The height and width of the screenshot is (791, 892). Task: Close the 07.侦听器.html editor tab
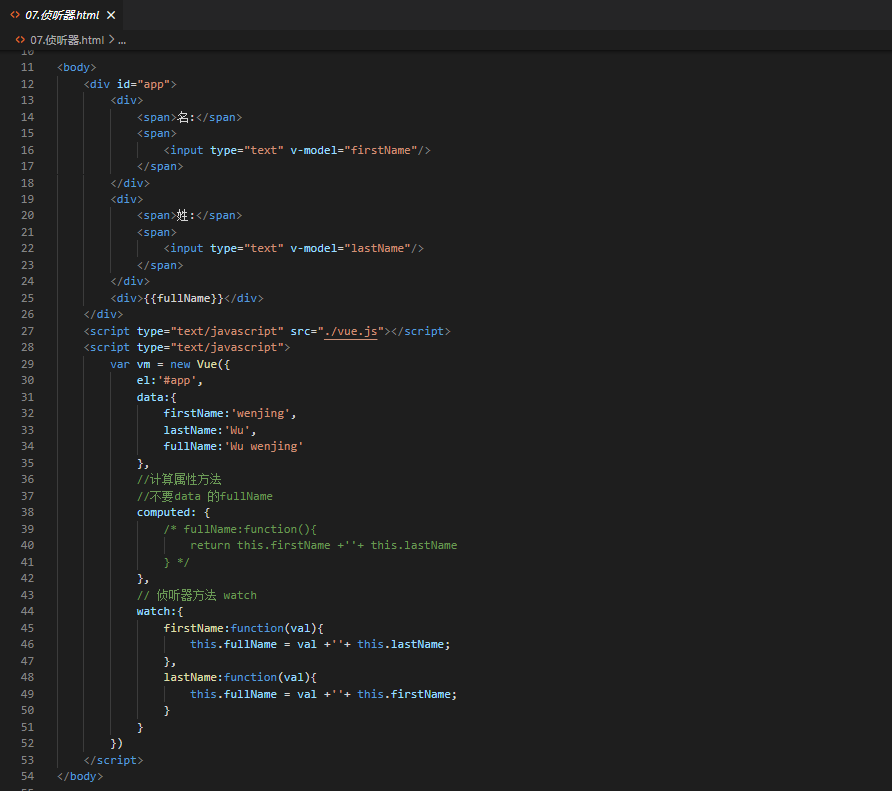click(x=111, y=15)
